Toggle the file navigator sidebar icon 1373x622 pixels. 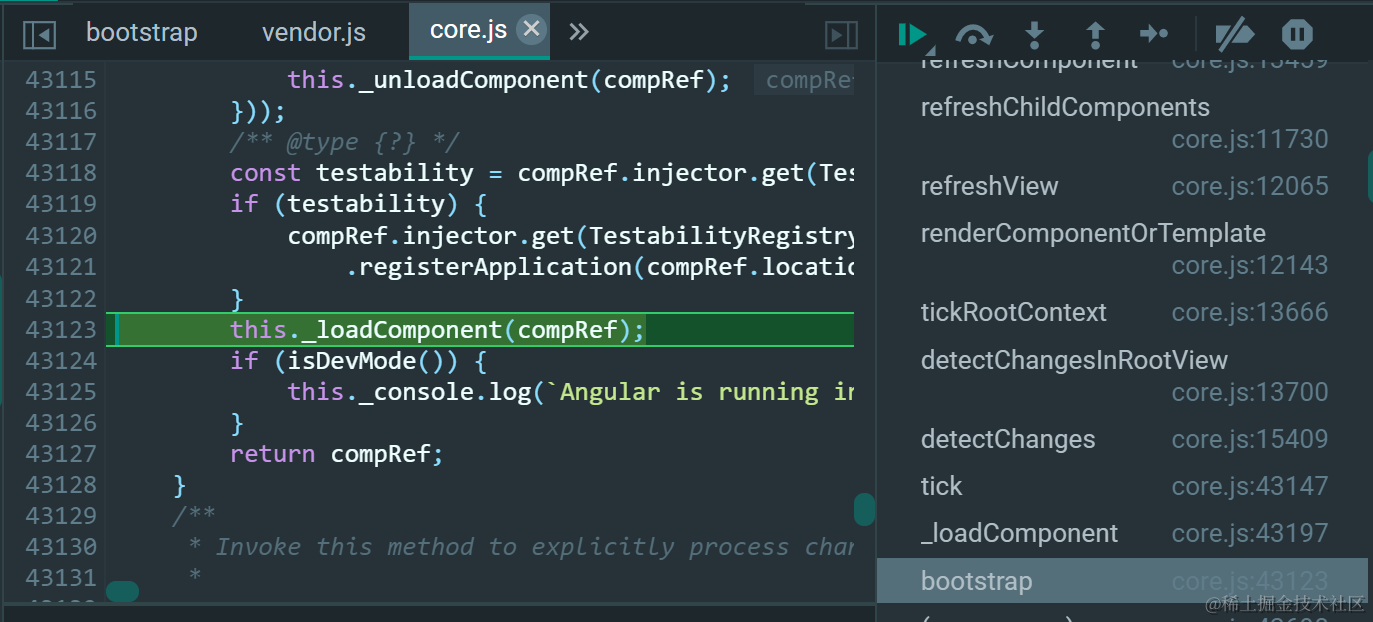(x=39, y=35)
